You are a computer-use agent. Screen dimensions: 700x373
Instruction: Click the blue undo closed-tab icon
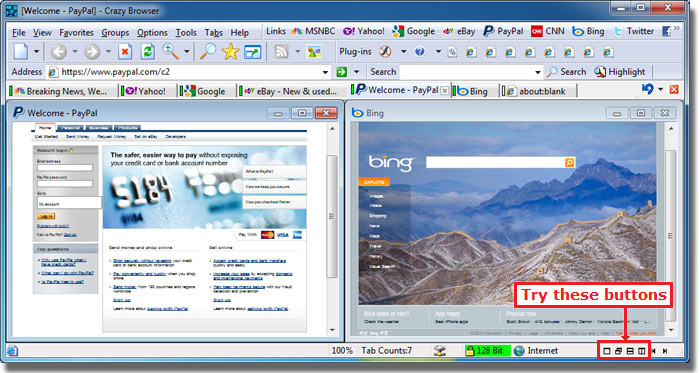click(x=647, y=89)
